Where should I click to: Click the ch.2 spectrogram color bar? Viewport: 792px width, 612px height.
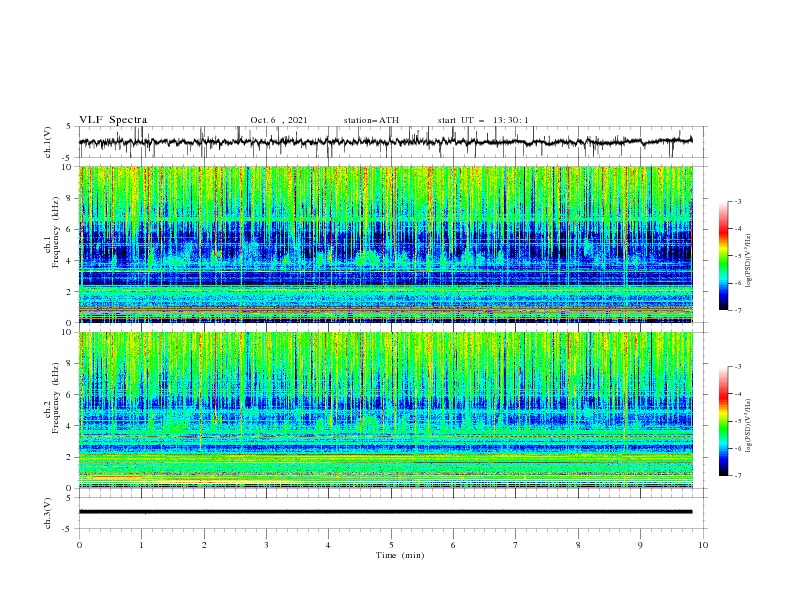(x=723, y=421)
